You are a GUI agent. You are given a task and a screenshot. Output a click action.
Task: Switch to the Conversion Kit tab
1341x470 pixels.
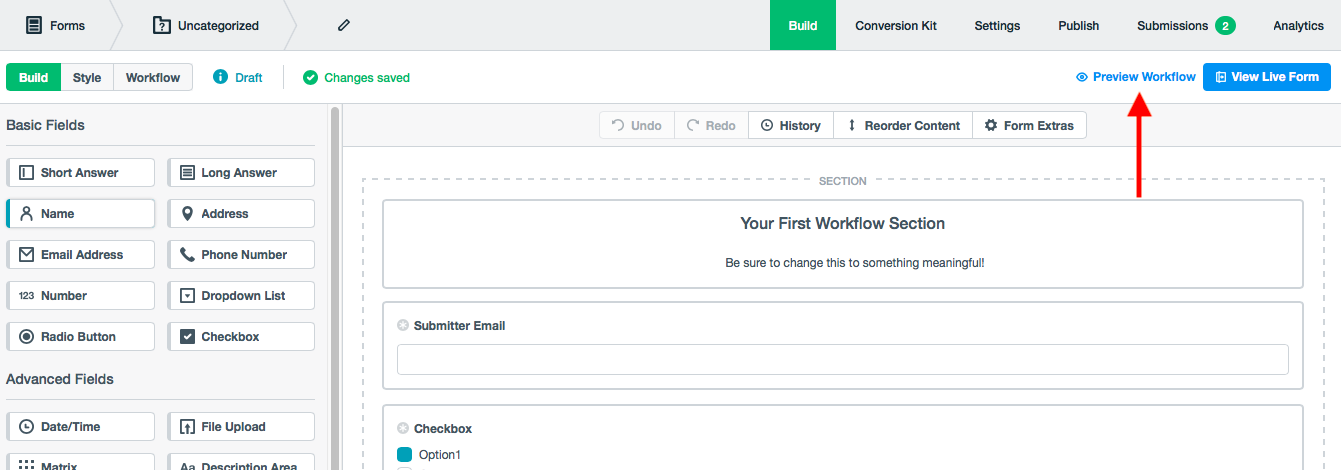point(895,26)
